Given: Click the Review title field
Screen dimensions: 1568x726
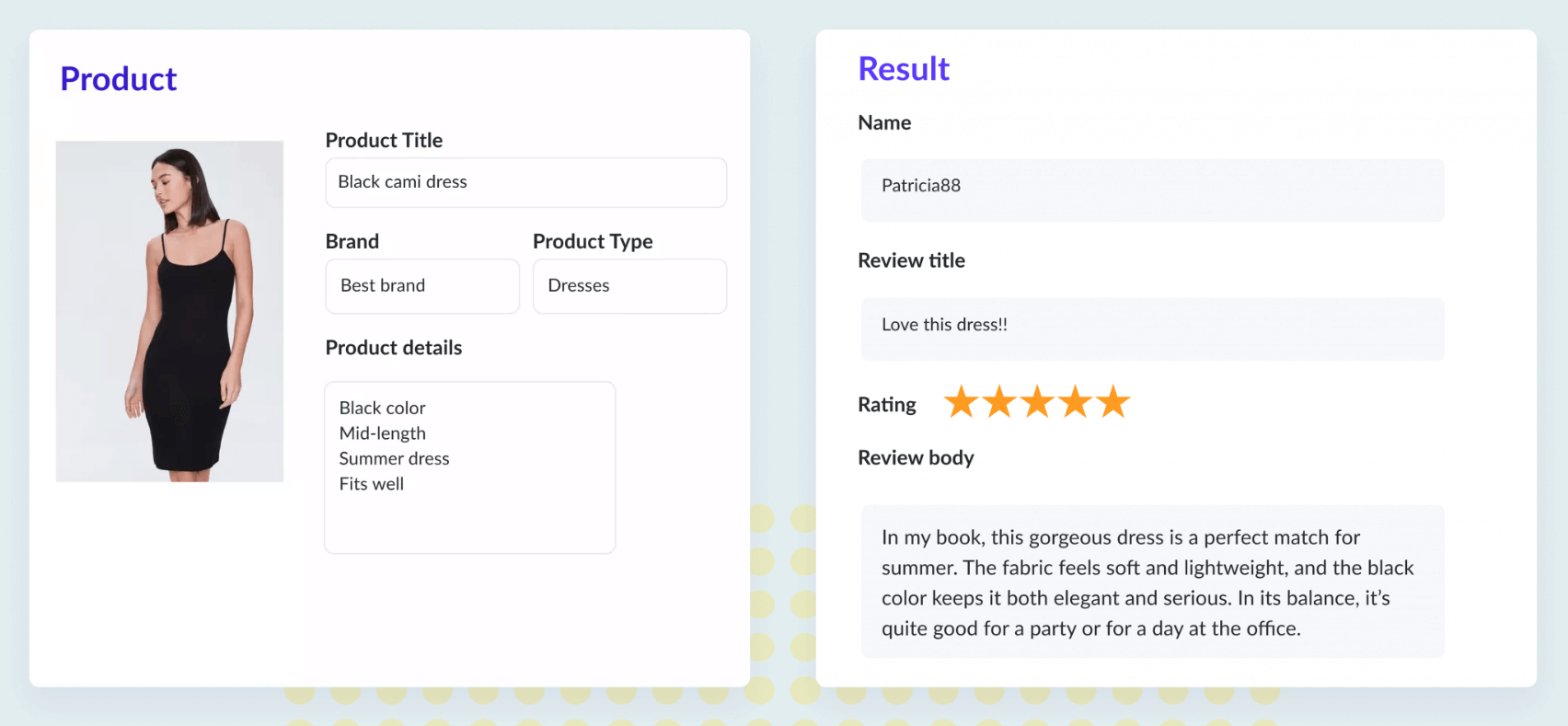Looking at the screenshot, I should click(x=1151, y=328).
